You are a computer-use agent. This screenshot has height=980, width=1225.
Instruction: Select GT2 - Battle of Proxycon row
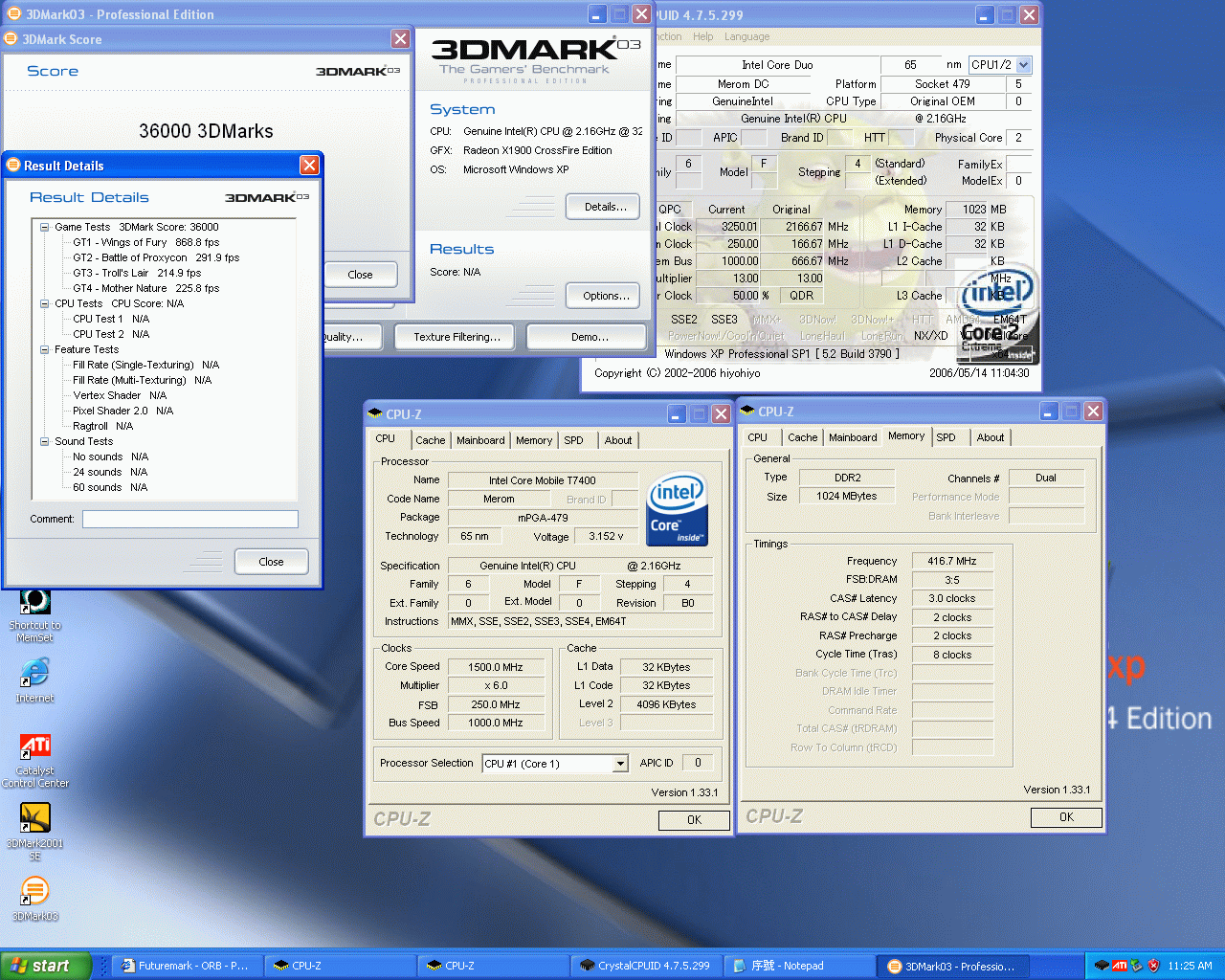click(156, 257)
